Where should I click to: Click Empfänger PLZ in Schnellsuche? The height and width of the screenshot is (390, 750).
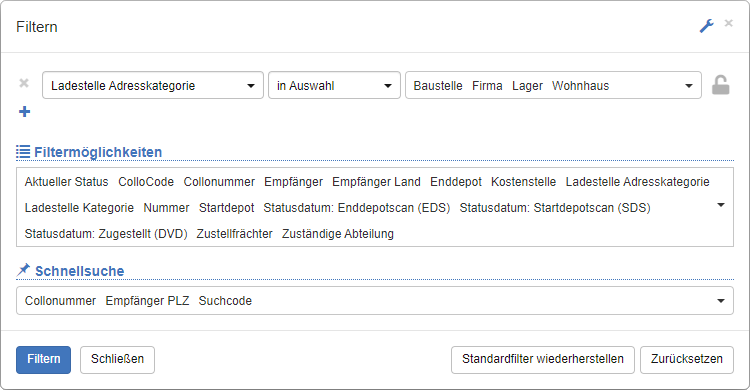point(147,301)
